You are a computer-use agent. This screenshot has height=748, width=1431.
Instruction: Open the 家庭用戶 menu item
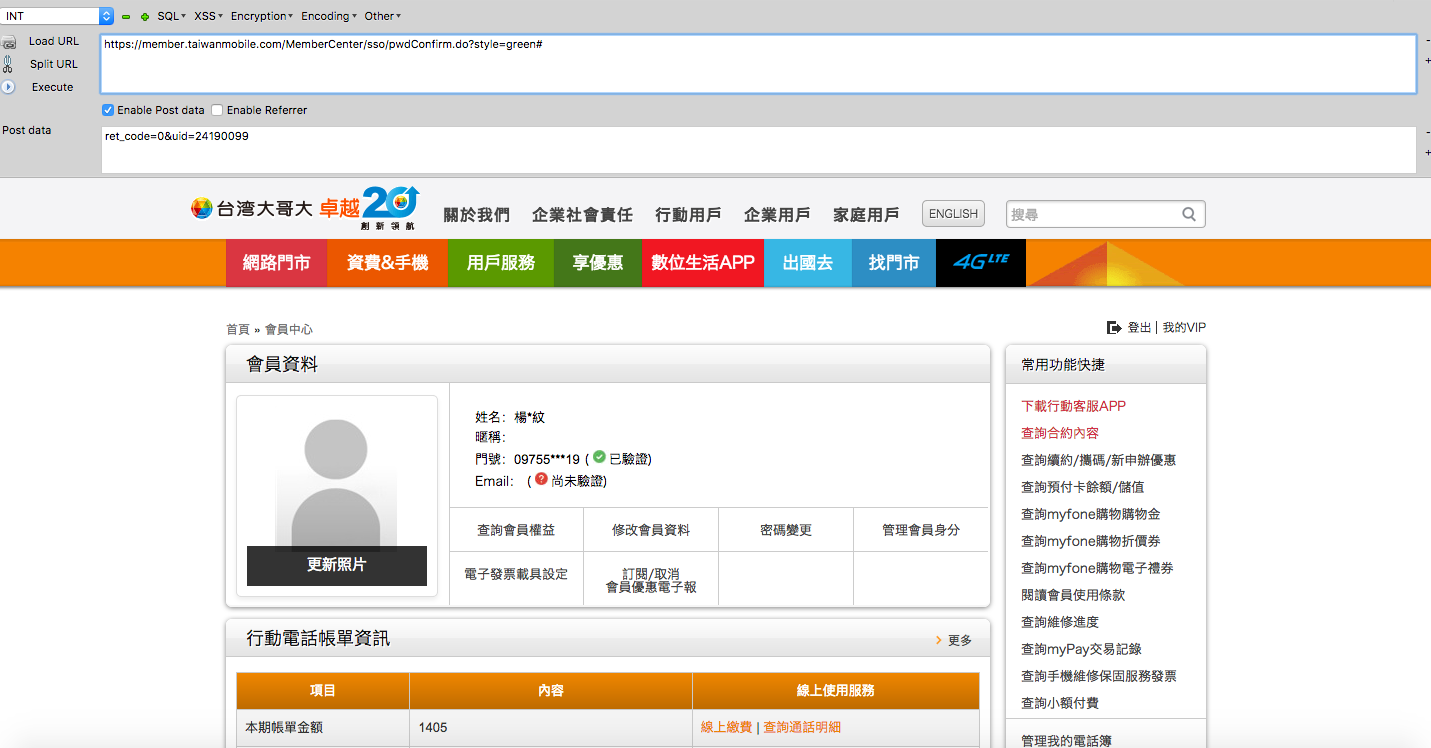pos(866,214)
